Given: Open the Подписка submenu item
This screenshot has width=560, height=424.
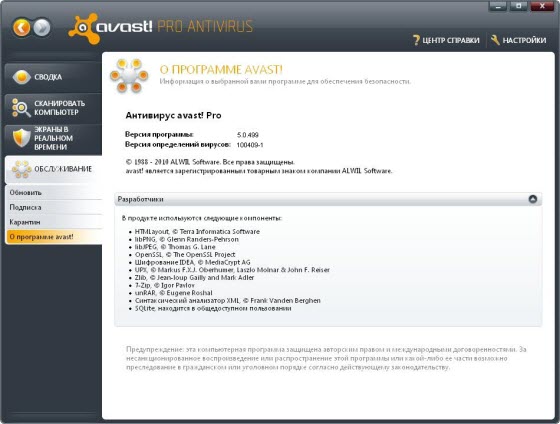Looking at the screenshot, I should coord(54,207).
